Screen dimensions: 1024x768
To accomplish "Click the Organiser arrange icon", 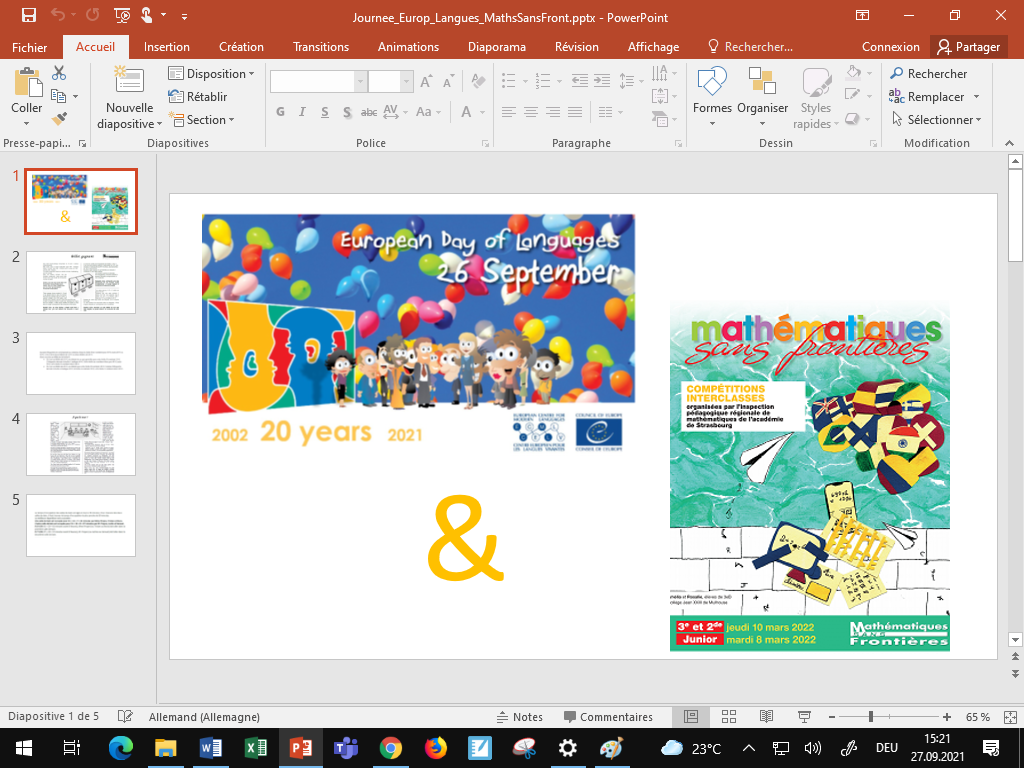I will click(762, 98).
